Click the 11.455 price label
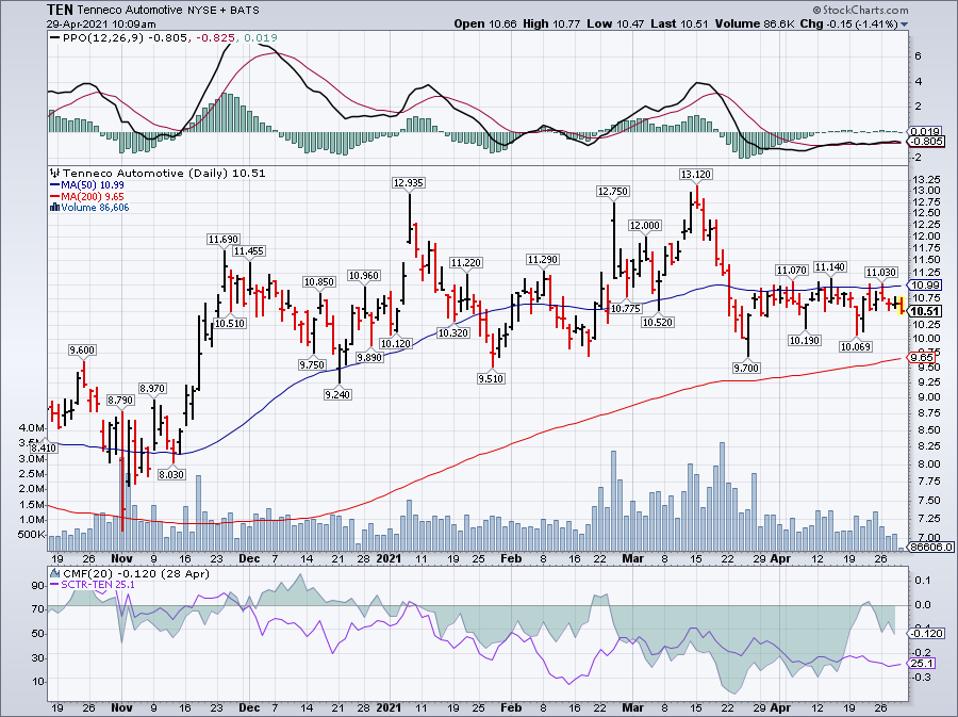Image resolution: width=958 pixels, height=717 pixels. click(249, 251)
